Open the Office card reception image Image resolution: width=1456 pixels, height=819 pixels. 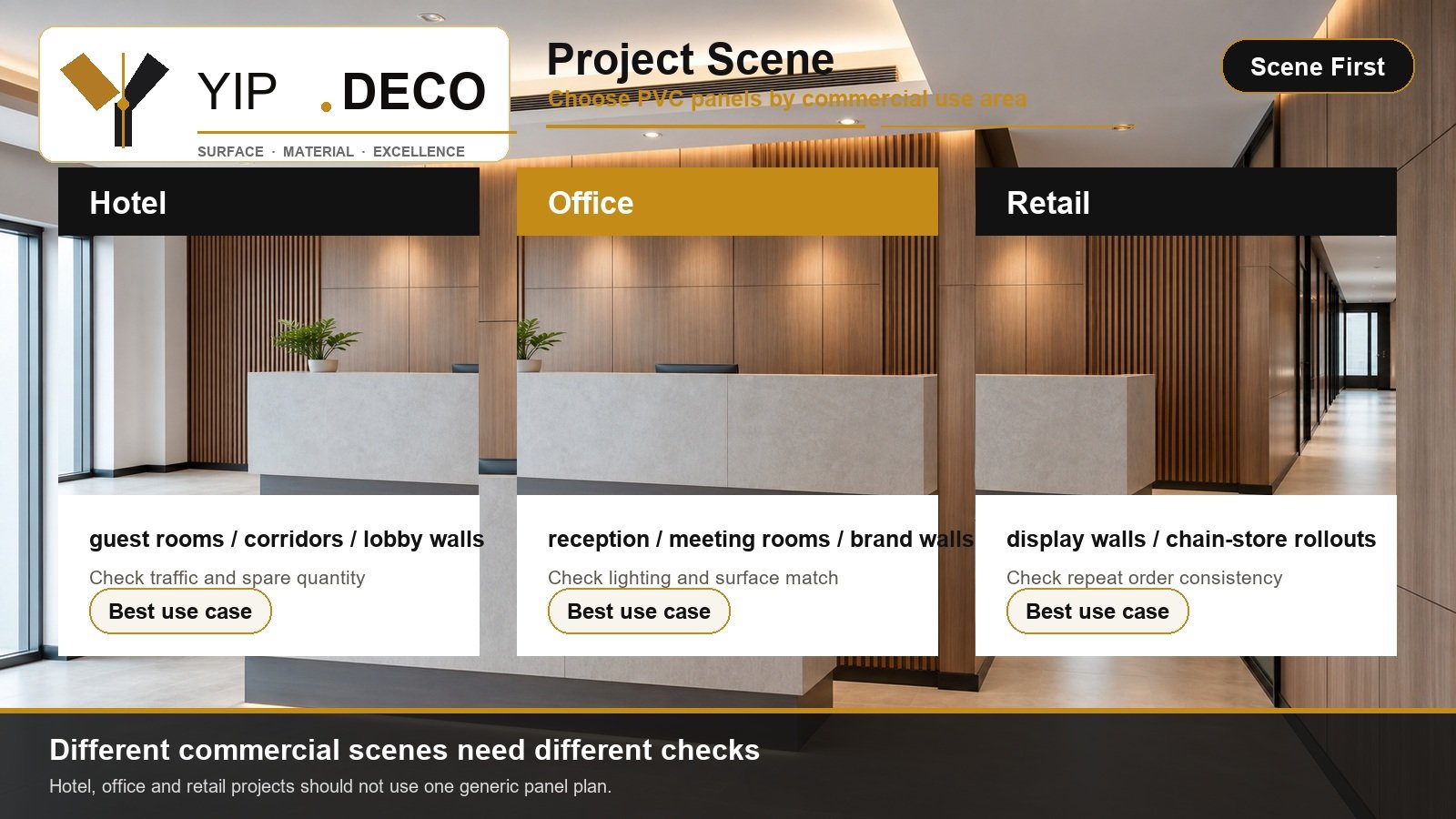coord(727,365)
